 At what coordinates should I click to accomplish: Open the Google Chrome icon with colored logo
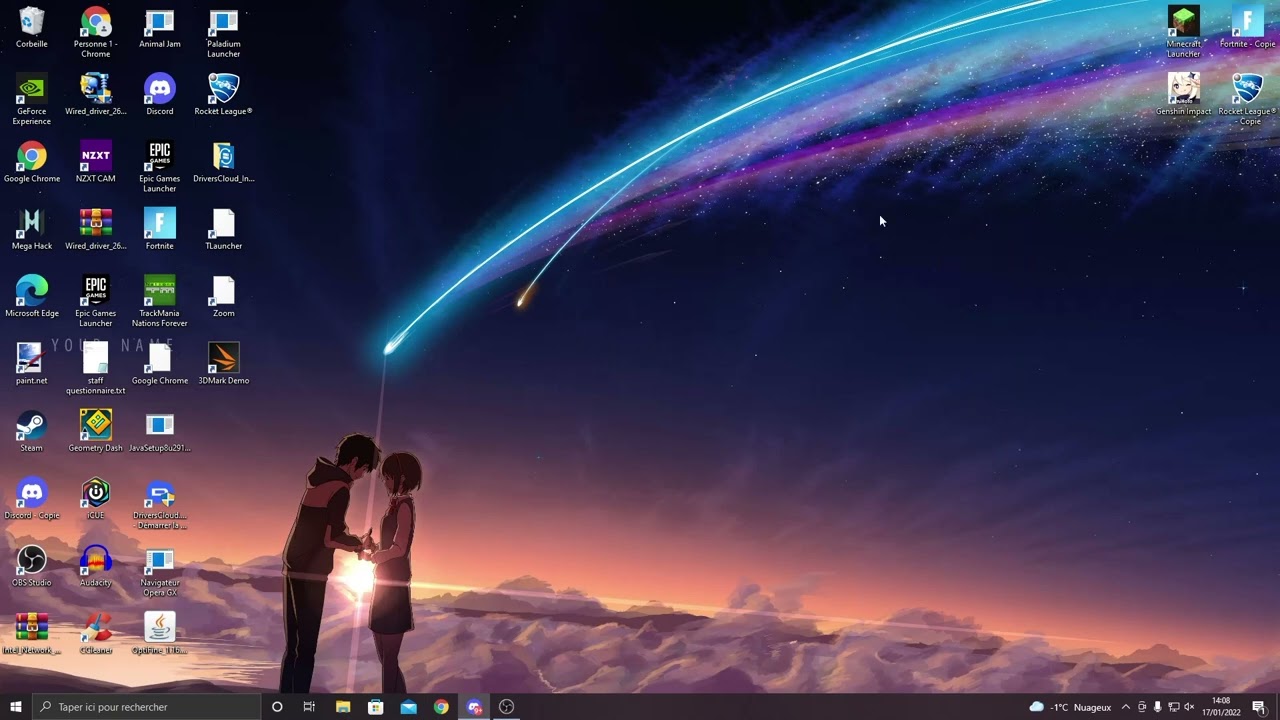click(31, 162)
